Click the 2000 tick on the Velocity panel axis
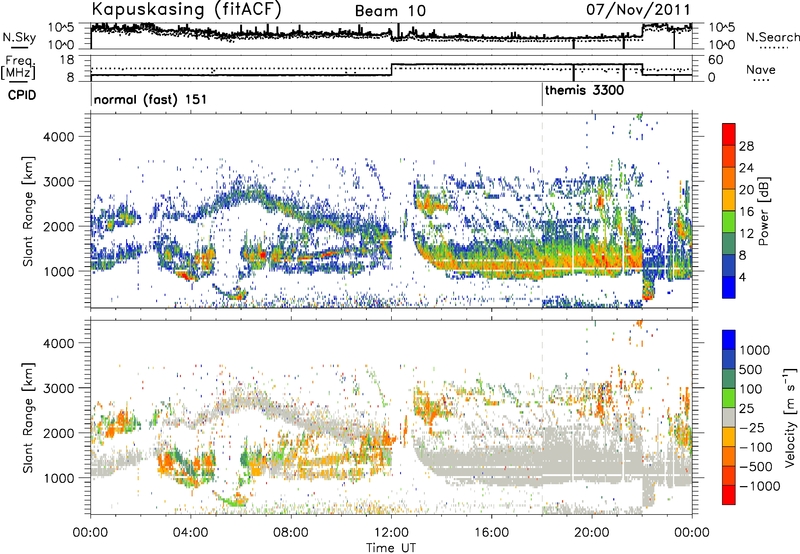 pos(59,433)
